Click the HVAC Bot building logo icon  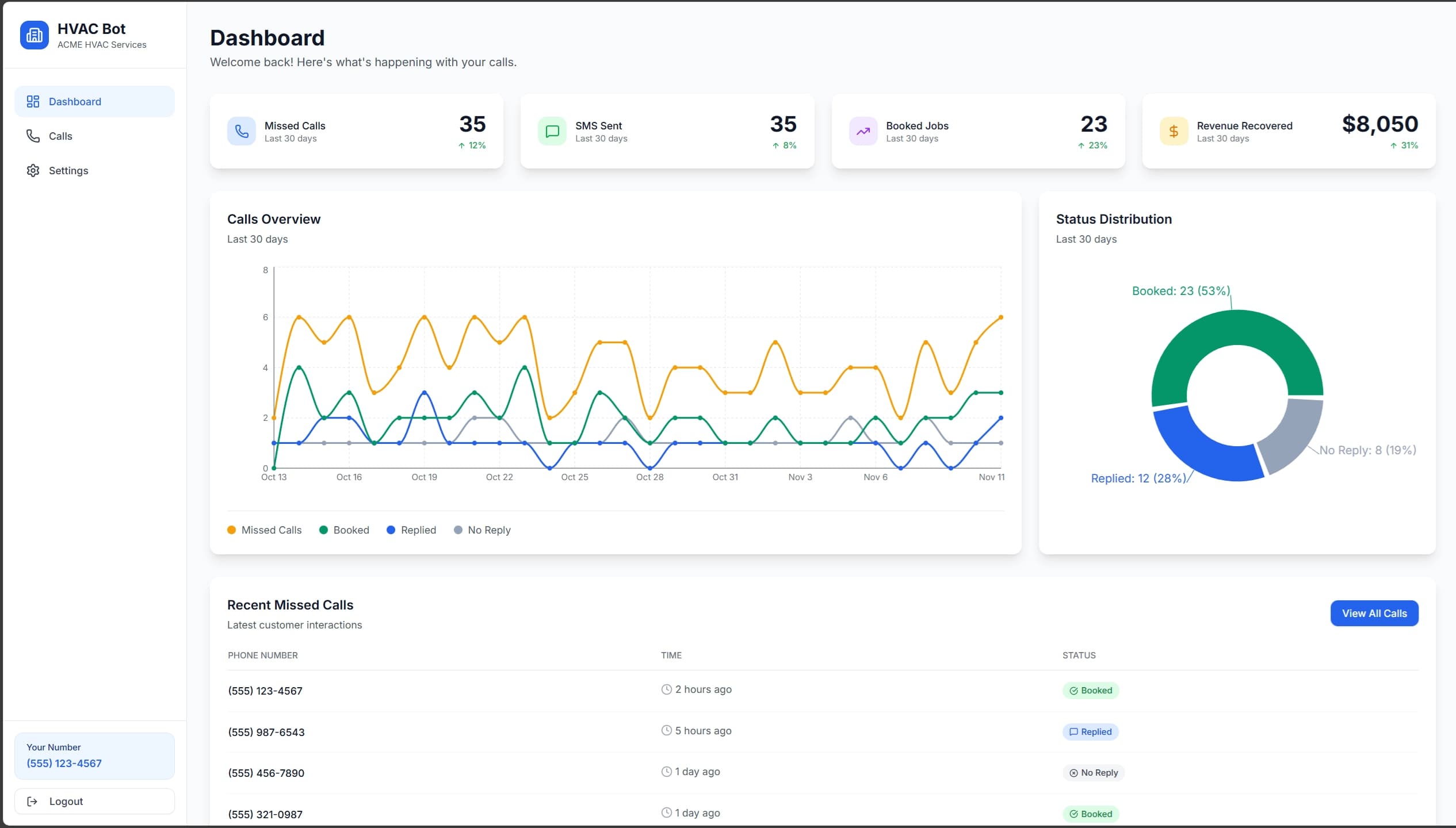coord(34,34)
